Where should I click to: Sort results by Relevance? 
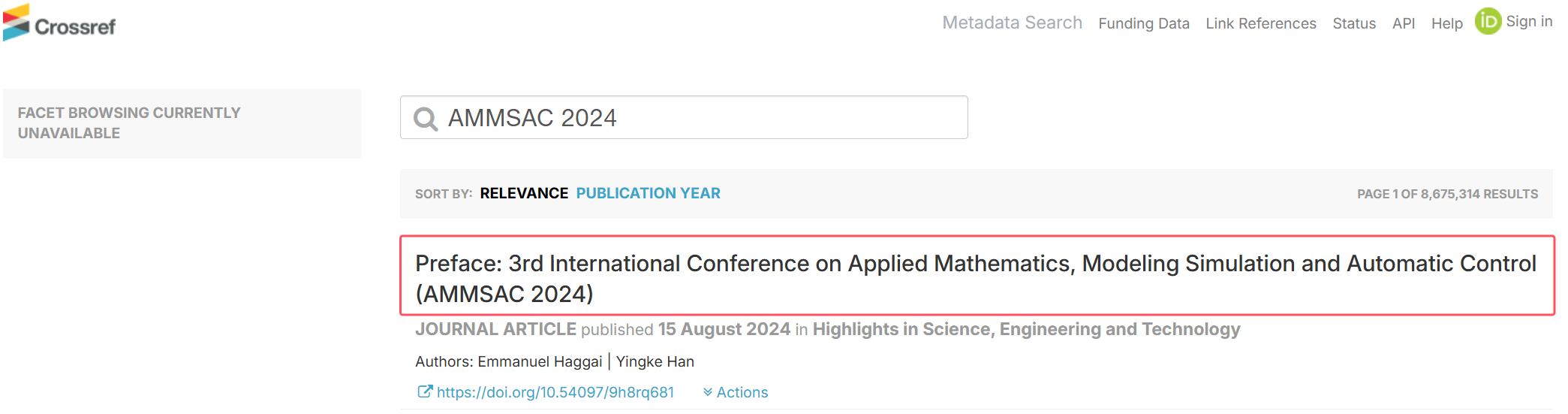[x=524, y=193]
